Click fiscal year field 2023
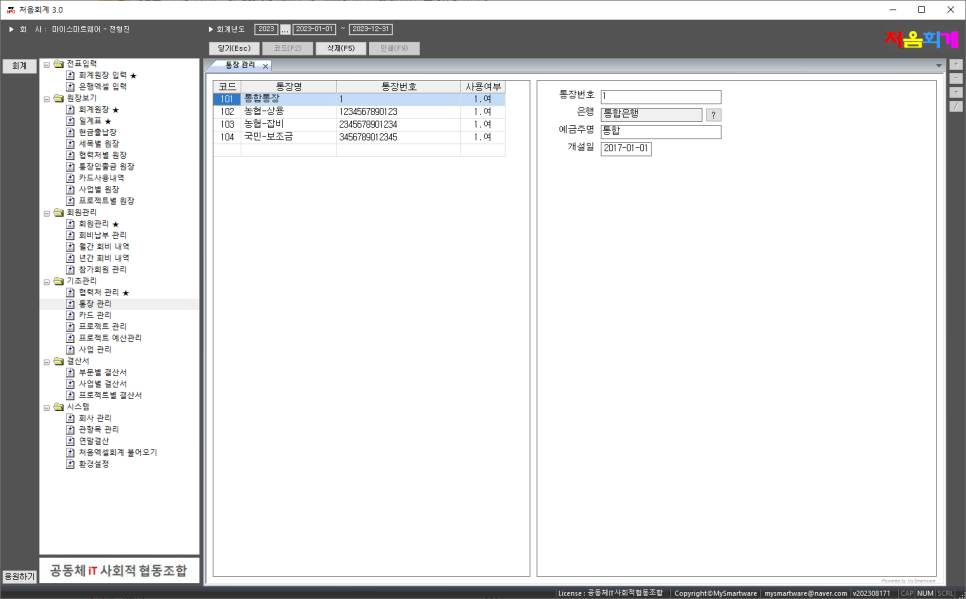 click(x=266, y=29)
